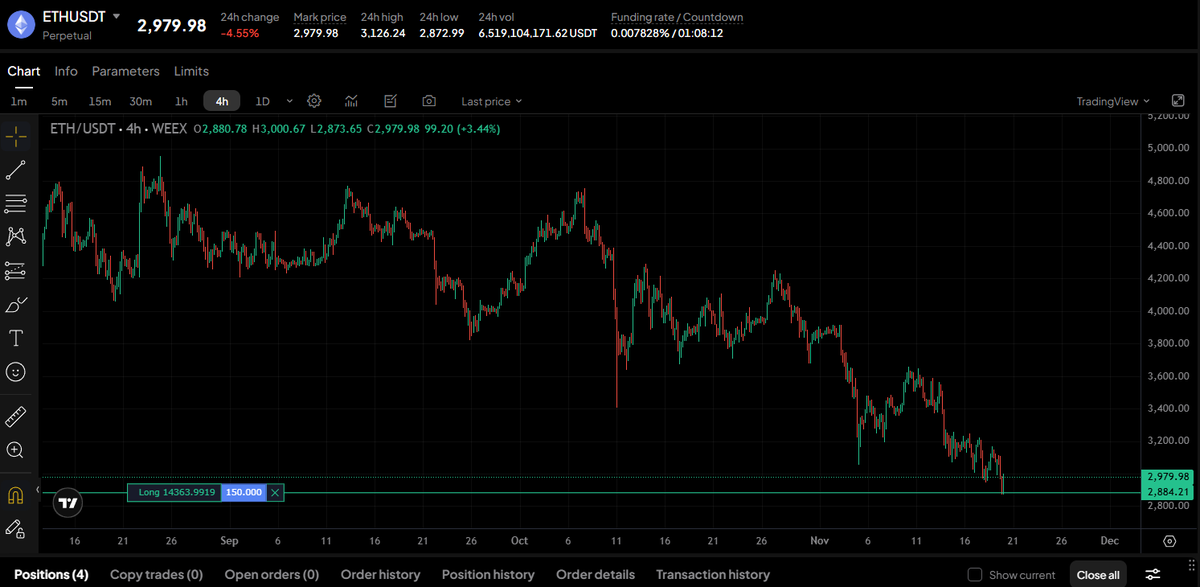Select the brush drawing tool
Screen dimensions: 1200x587
pos(16,304)
